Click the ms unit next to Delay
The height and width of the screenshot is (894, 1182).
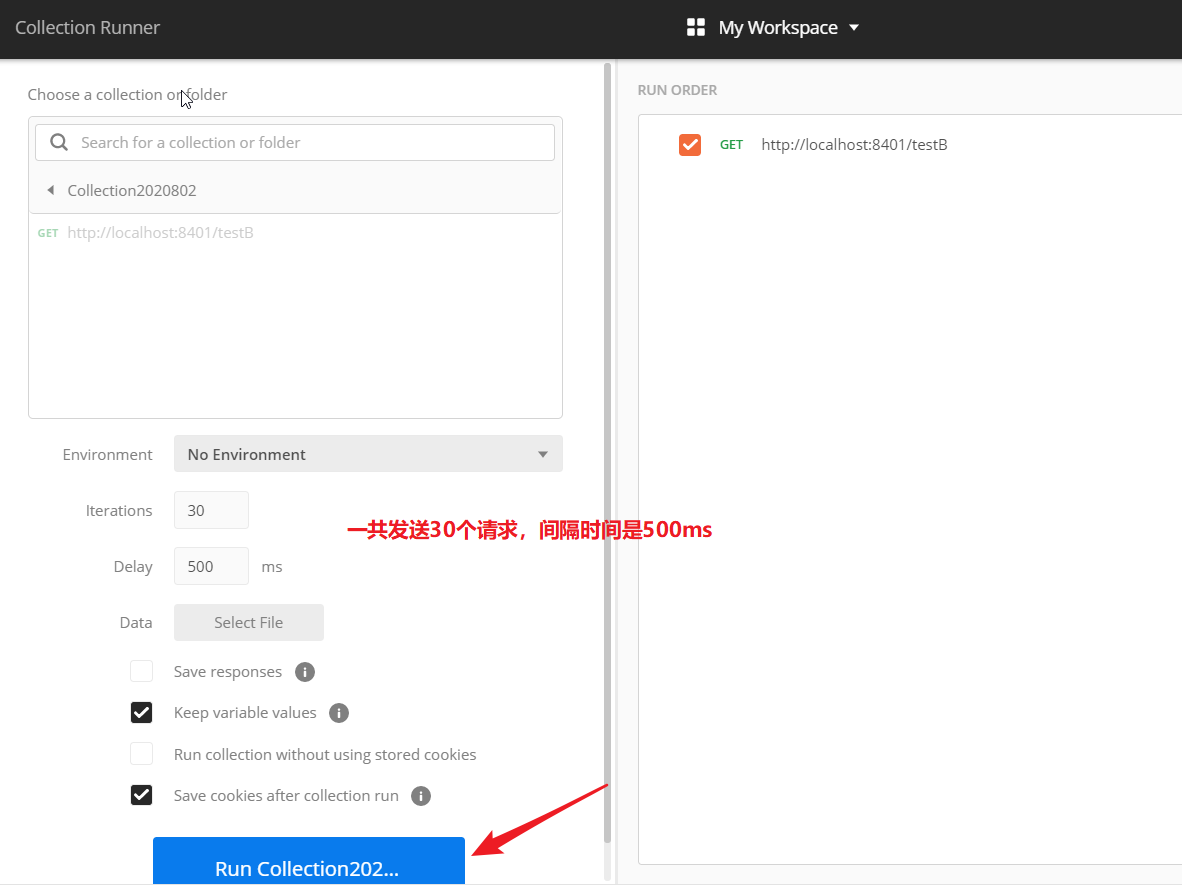click(x=272, y=567)
